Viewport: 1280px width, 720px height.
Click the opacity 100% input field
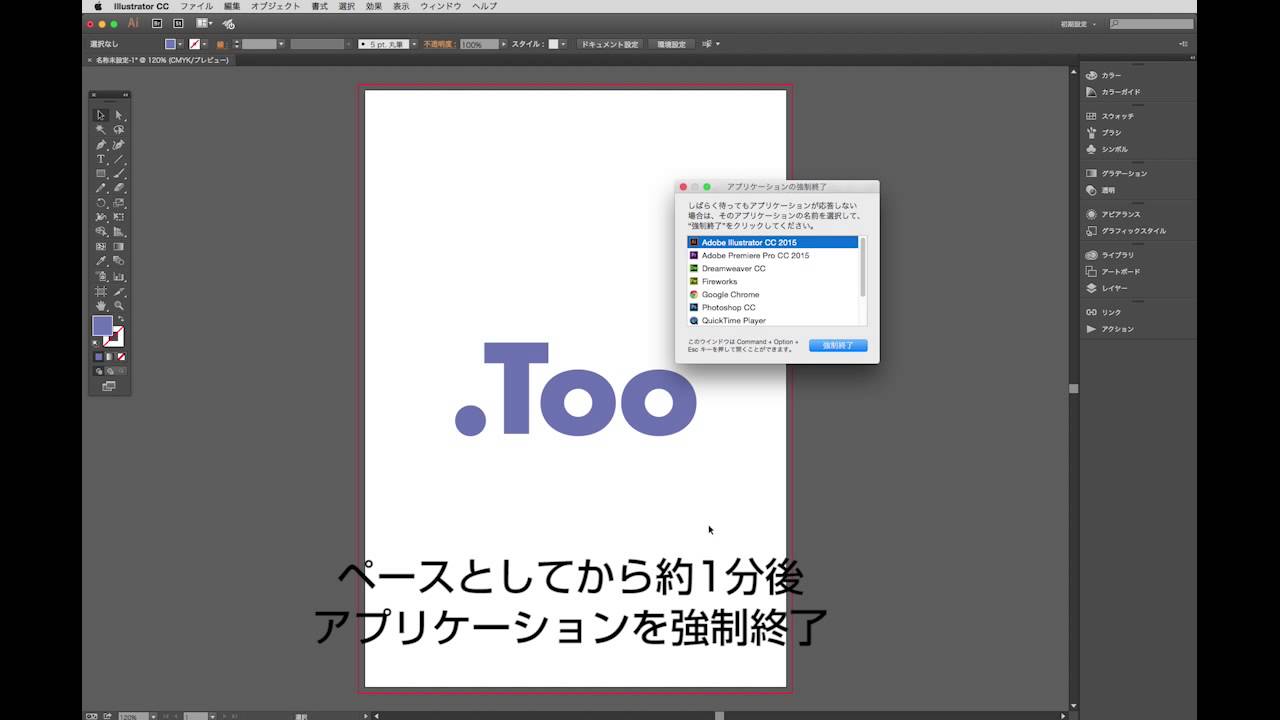pyautogui.click(x=480, y=44)
